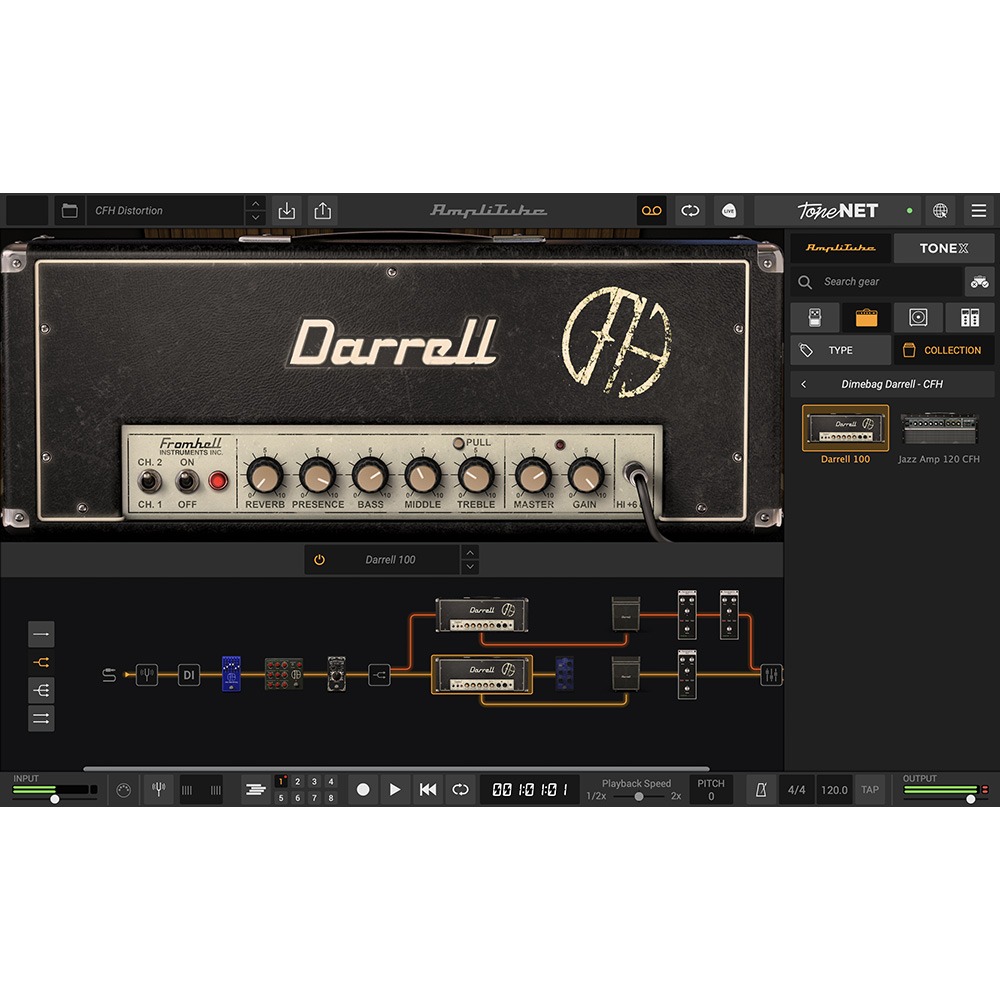Open the amplifiers gear category icon
The image size is (1000, 1000).
tap(866, 316)
